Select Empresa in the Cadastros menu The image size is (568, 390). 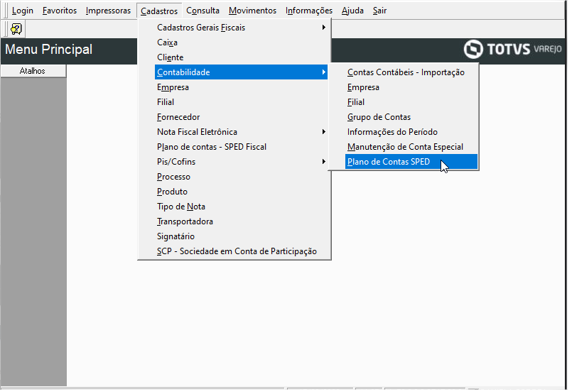(241, 87)
